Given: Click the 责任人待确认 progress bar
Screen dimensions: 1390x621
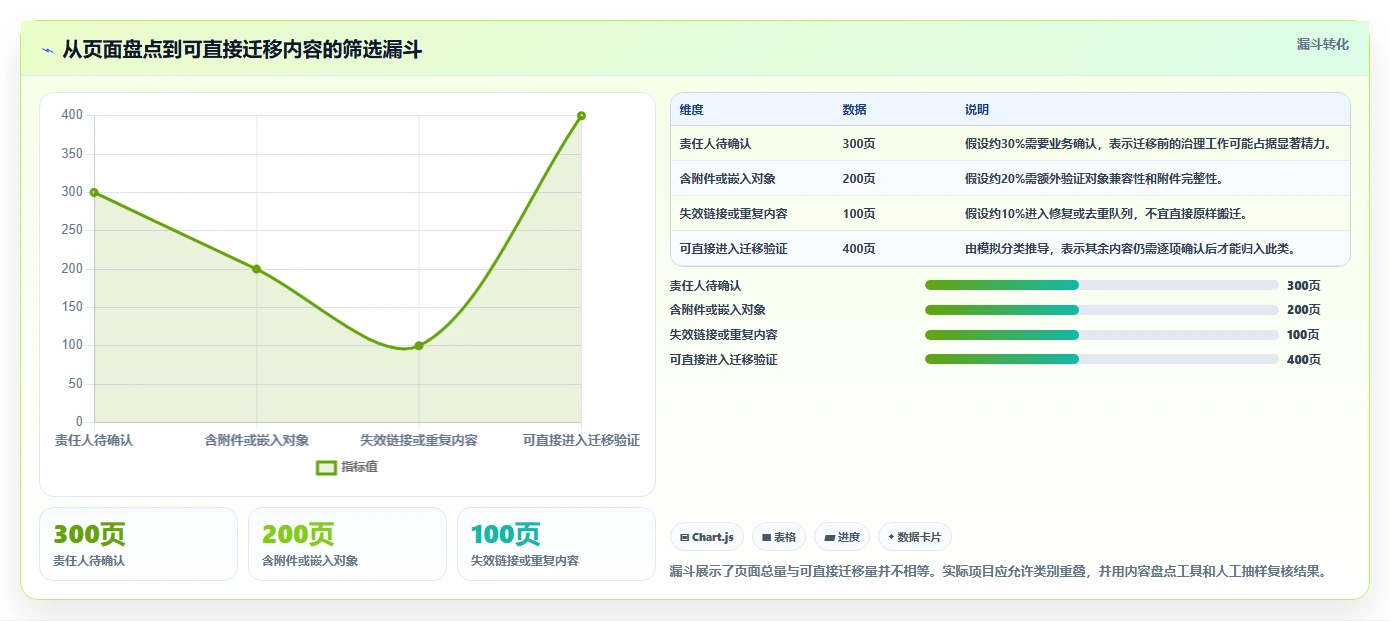Looking at the screenshot, I should point(1102,285).
